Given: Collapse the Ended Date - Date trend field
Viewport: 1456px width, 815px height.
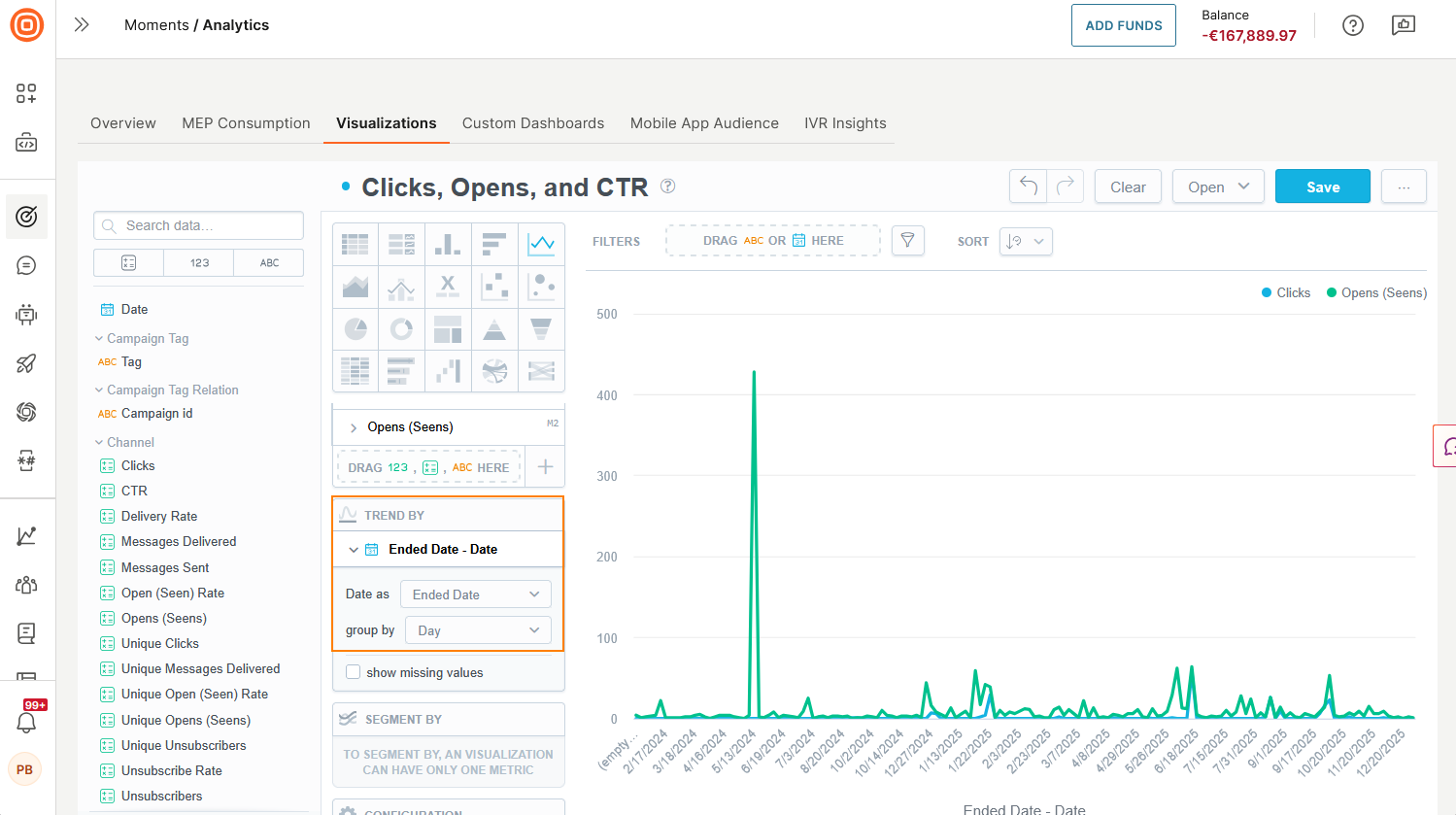Looking at the screenshot, I should click(x=354, y=549).
